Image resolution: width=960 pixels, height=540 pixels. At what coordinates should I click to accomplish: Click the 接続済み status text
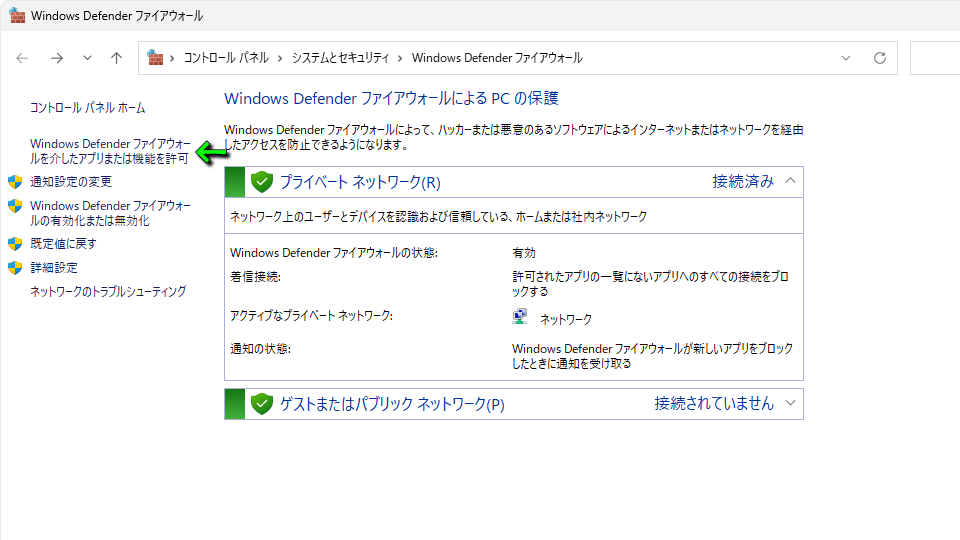[743, 181]
